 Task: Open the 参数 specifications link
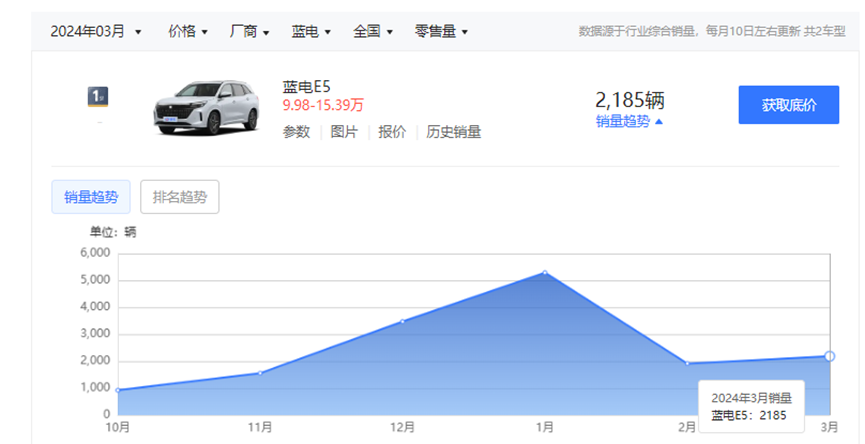pos(296,131)
